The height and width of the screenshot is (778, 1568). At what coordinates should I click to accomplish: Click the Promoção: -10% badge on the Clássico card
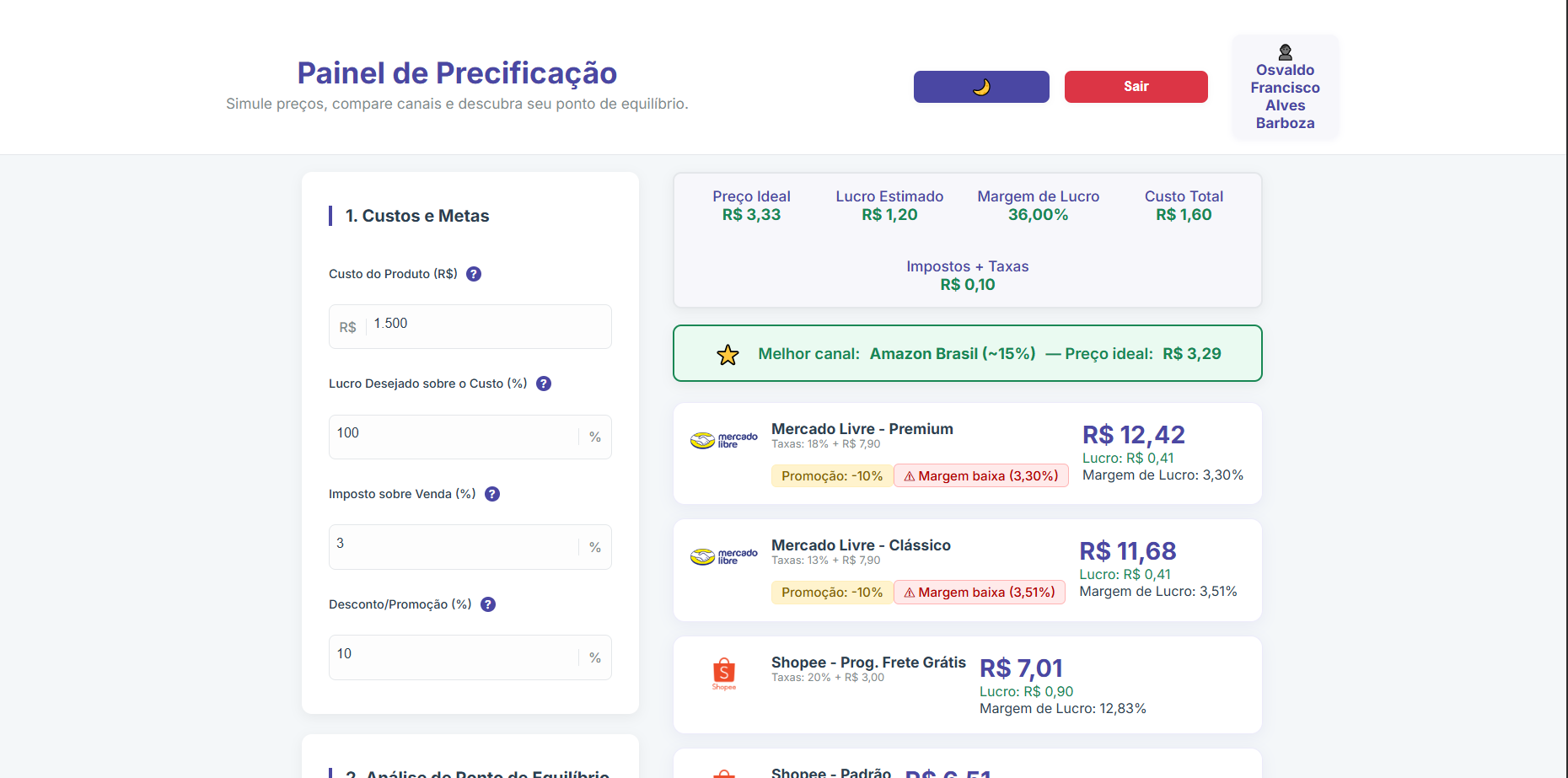pyautogui.click(x=831, y=592)
